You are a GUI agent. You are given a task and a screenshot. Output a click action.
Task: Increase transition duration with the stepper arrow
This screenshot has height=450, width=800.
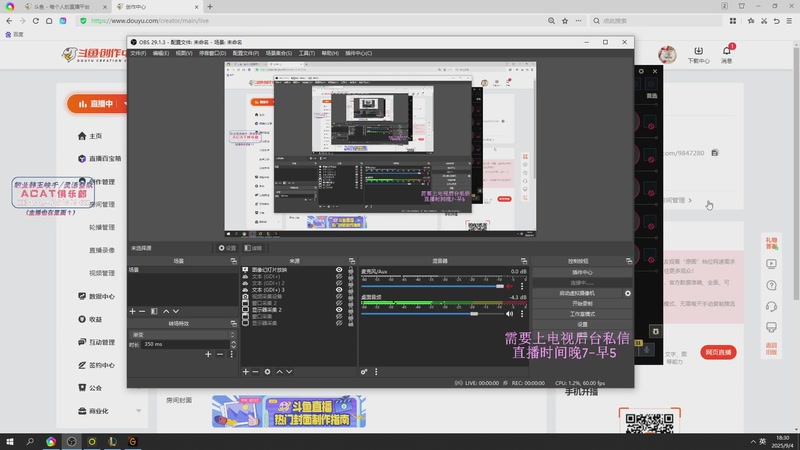[233, 342]
